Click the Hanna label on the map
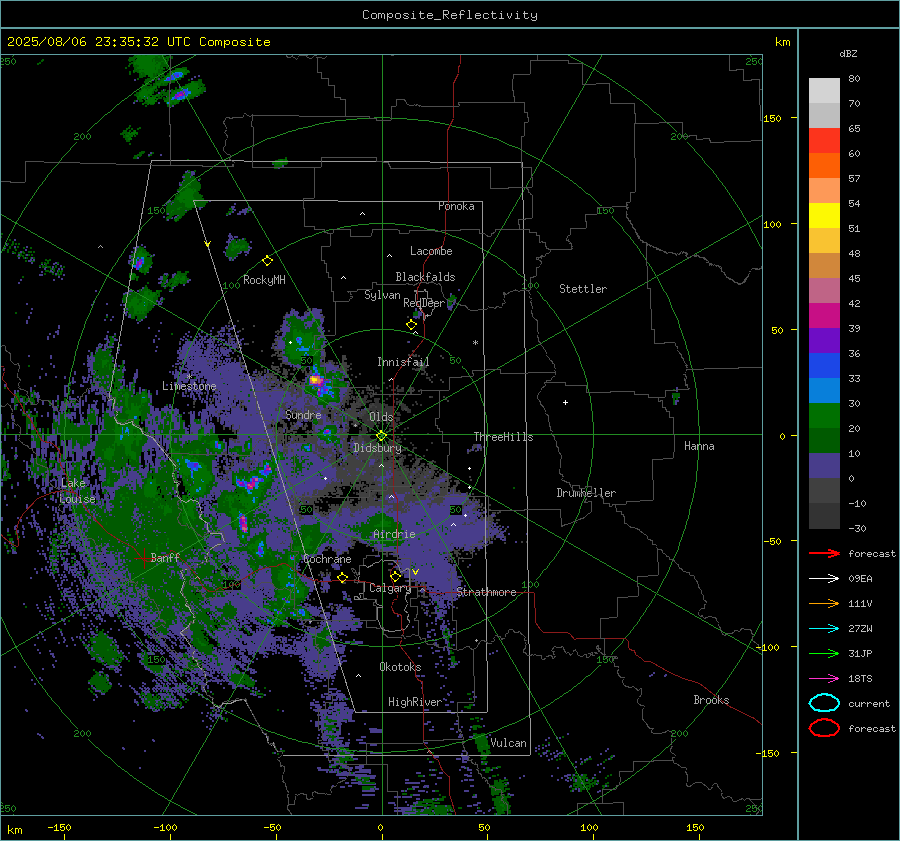900x841 pixels. tap(699, 446)
